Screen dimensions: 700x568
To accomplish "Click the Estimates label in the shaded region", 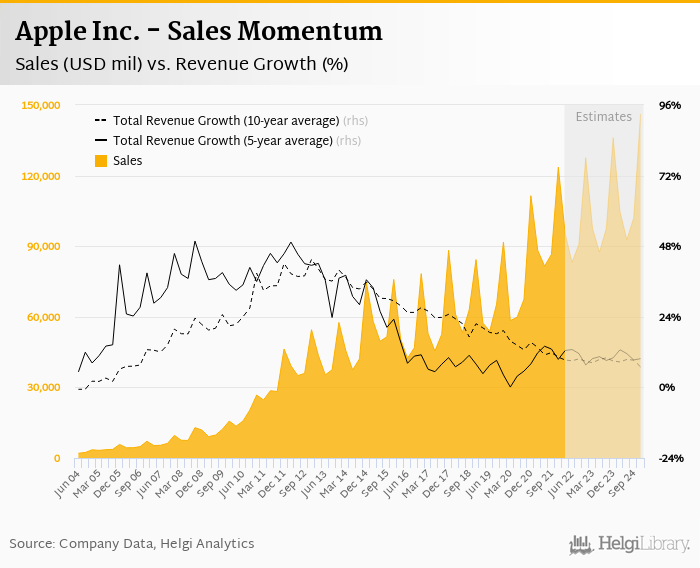I will coord(603,116).
